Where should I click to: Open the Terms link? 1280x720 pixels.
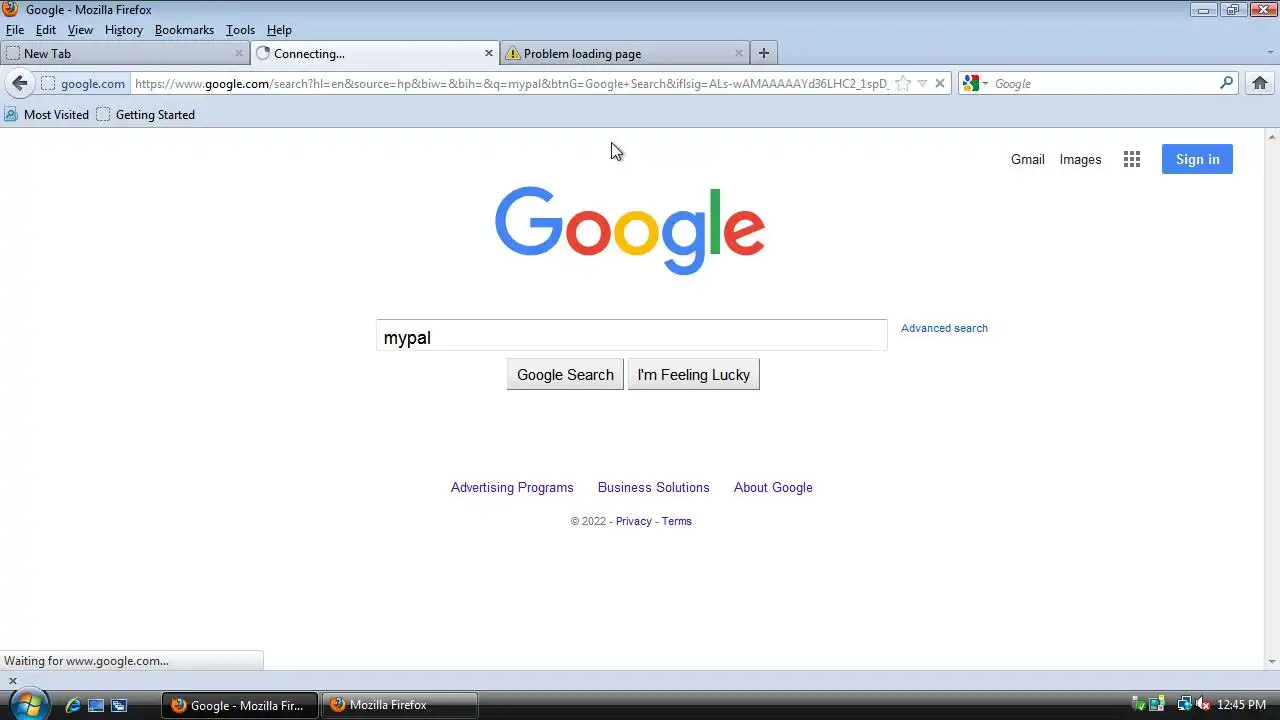coord(676,521)
